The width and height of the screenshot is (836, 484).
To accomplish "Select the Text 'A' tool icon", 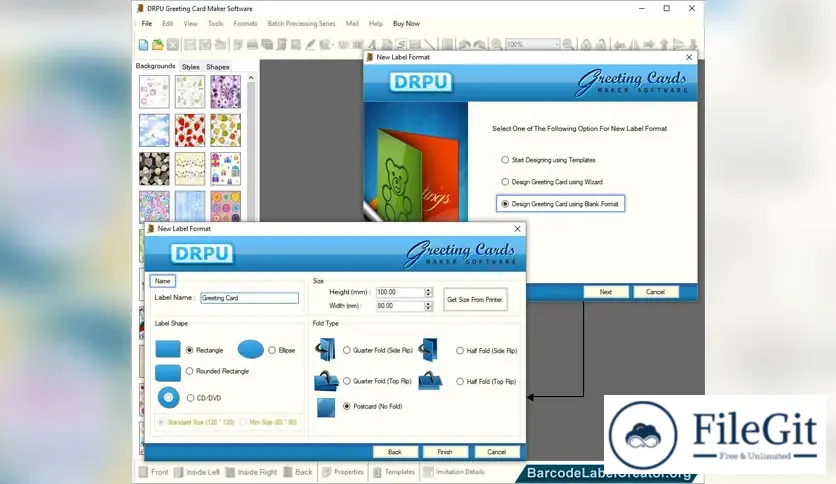I will click(x=372, y=45).
